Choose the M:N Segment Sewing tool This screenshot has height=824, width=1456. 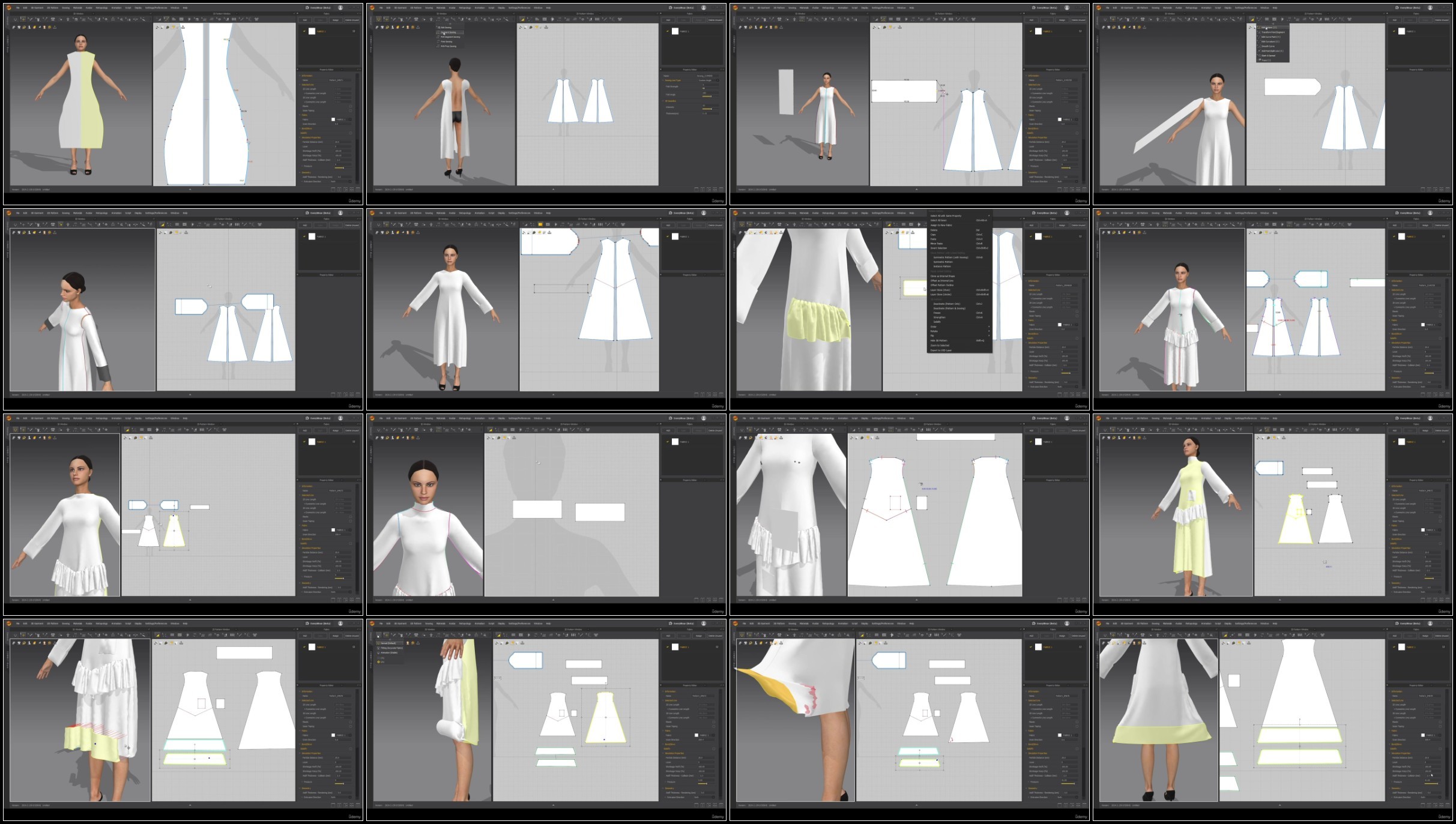tap(450, 37)
